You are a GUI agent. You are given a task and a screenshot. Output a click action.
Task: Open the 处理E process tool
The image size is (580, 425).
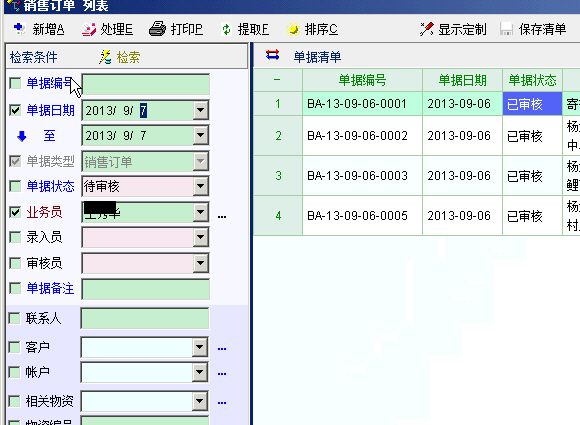click(89, 29)
